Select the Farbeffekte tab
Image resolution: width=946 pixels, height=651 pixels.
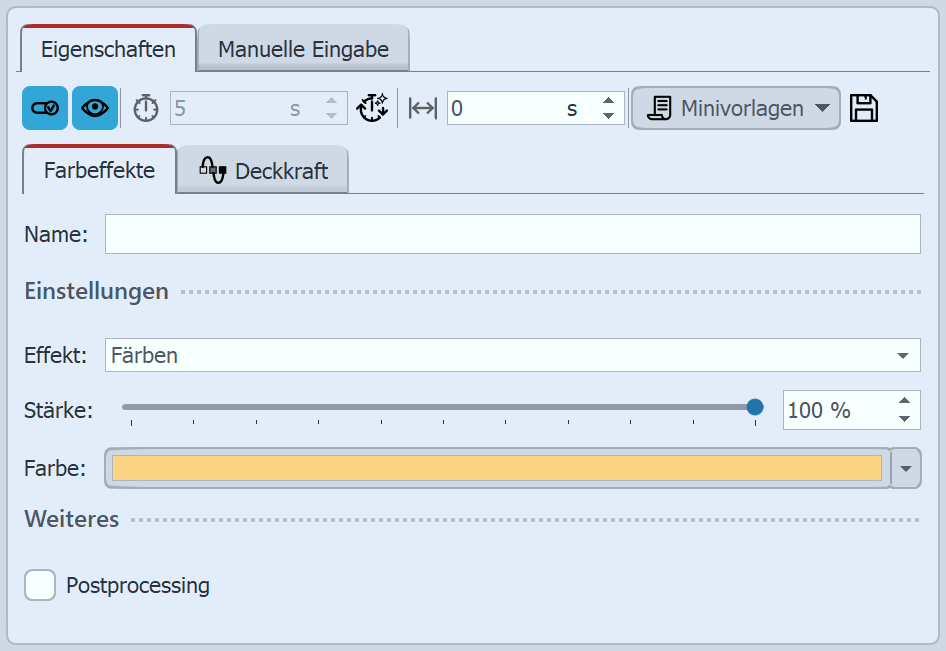[99, 170]
